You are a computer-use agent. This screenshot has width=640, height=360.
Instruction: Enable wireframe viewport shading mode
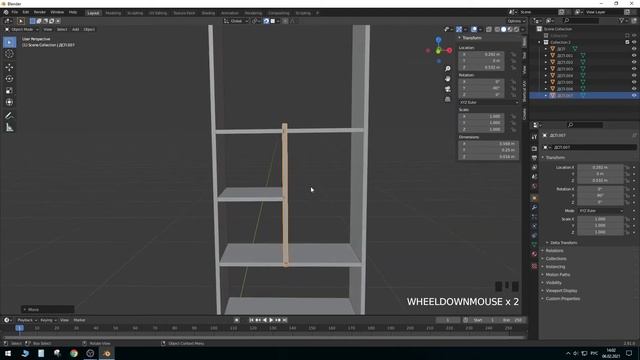tap(497, 29)
